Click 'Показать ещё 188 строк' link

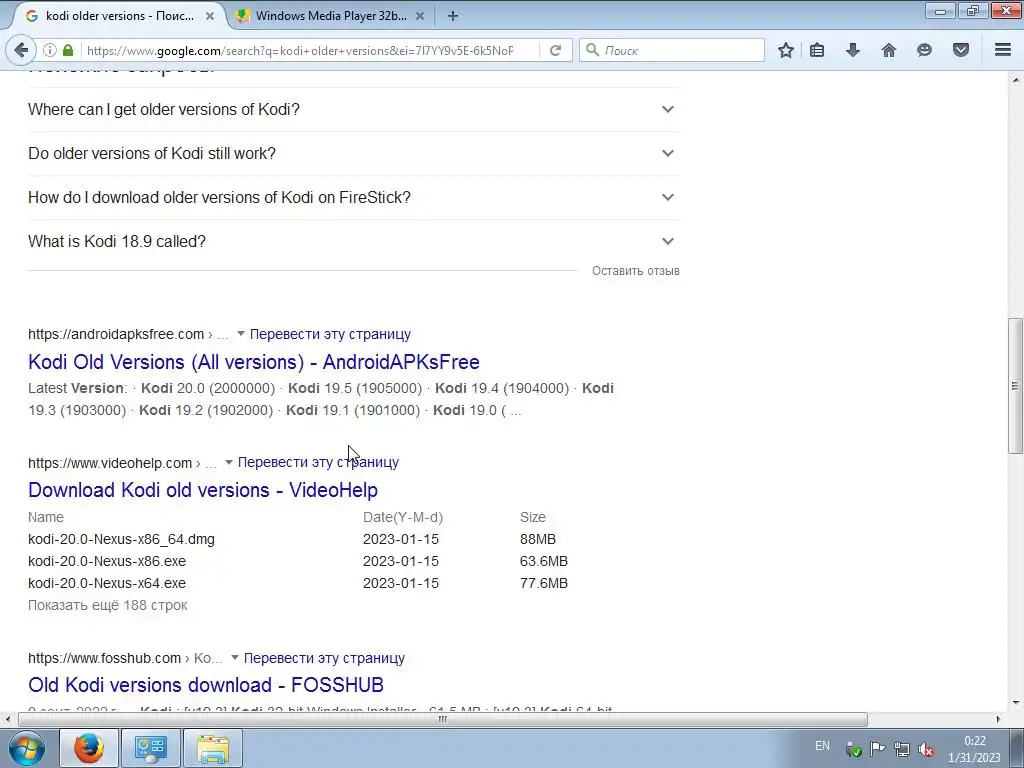click(x=108, y=605)
